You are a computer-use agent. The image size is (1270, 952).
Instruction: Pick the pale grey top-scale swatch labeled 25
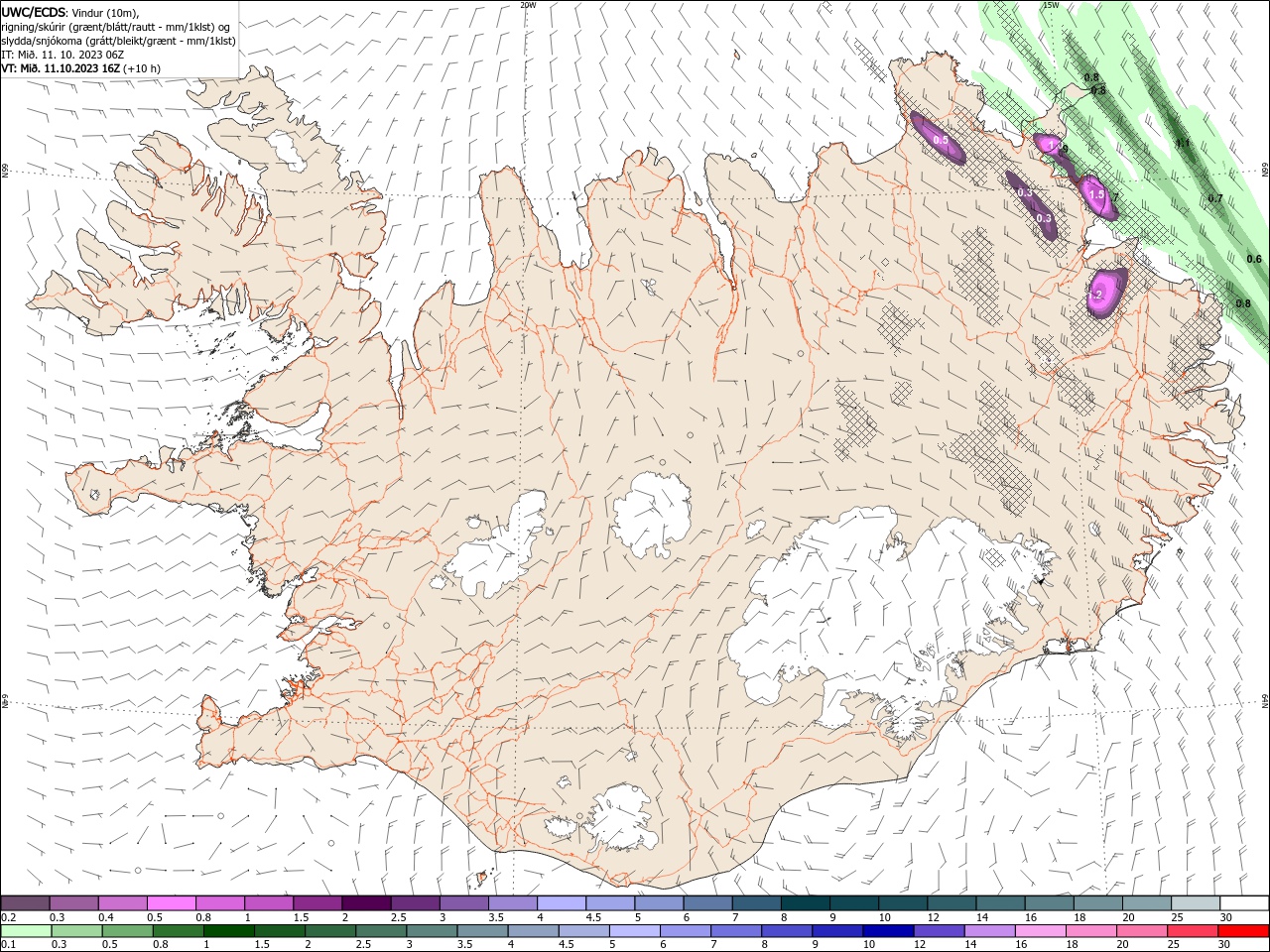(1195, 902)
